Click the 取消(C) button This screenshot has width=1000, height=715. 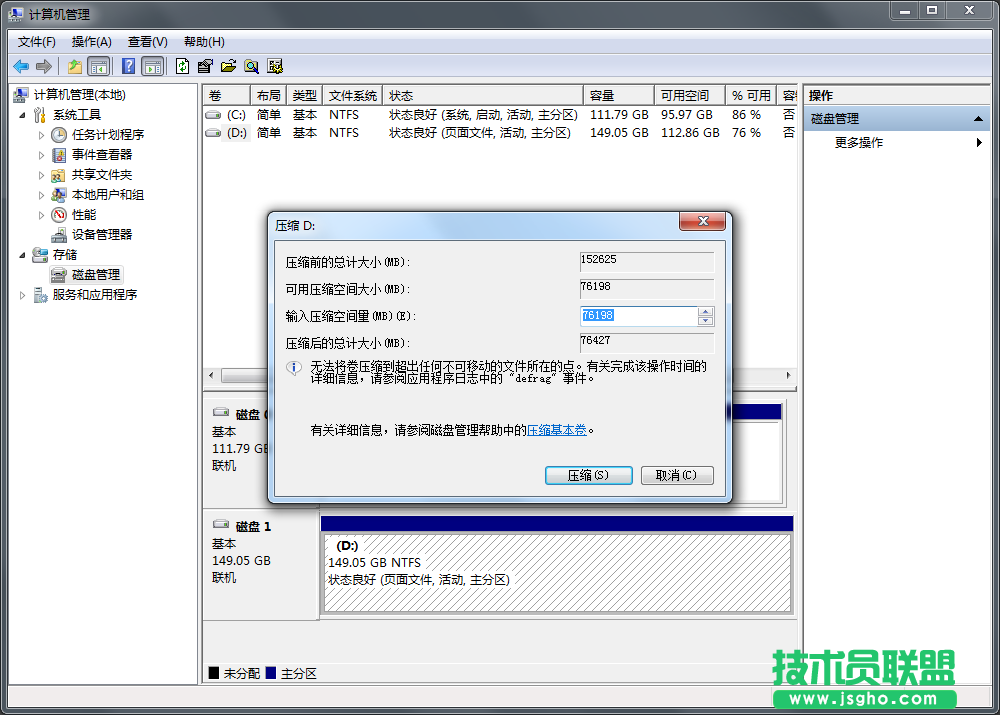677,475
